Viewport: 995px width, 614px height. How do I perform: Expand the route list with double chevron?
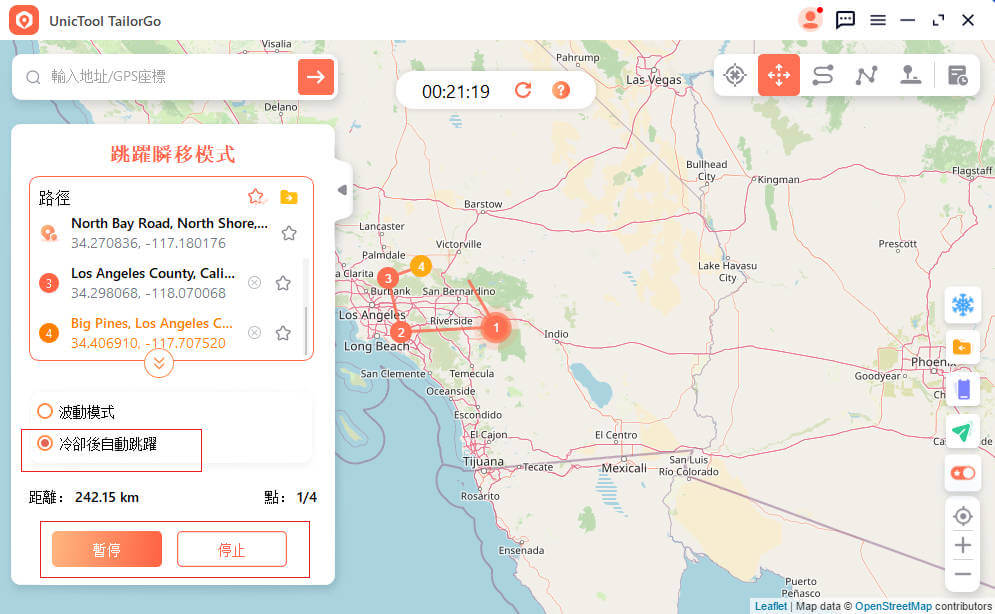point(159,363)
